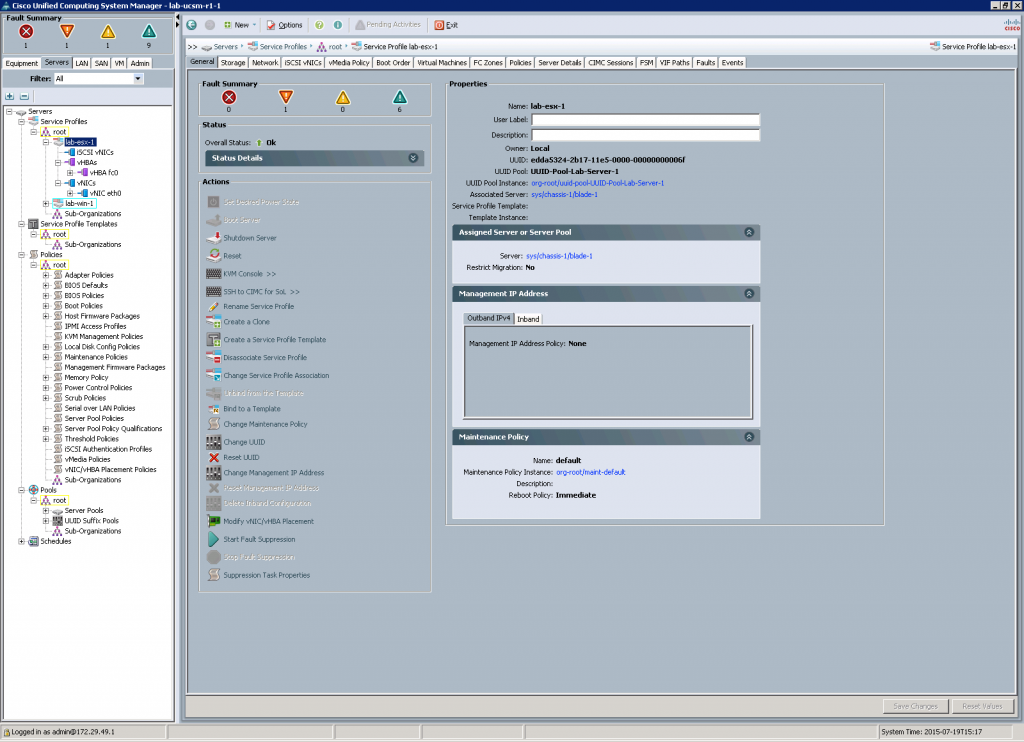
Task: Click the info icon in toolbar
Action: click(338, 25)
